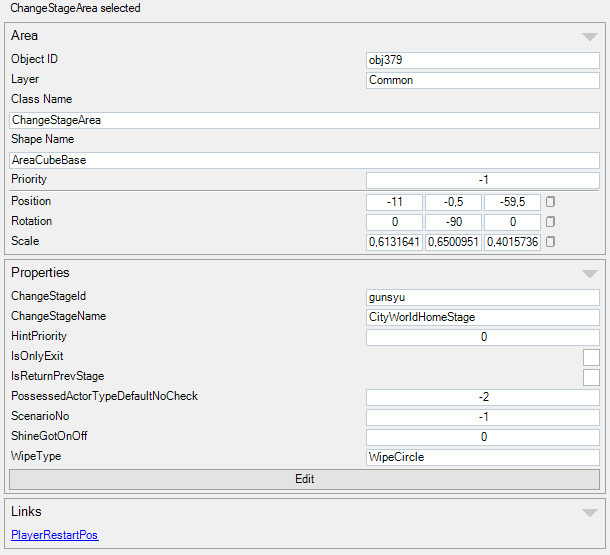Toggle the IsReturnPrevStage checkbox
This screenshot has height=555, width=610.
tap(591, 377)
